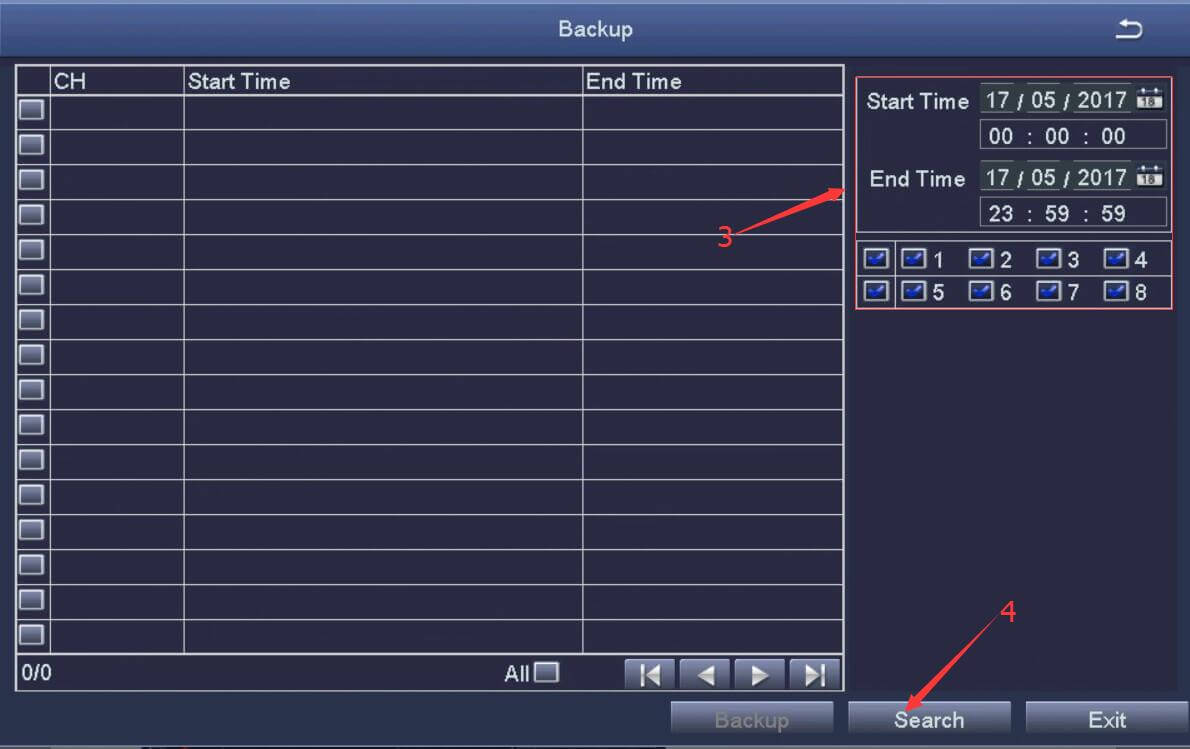Viewport: 1190px width, 749px height.
Task: Enable the All checkbox below the list
Action: [x=546, y=673]
